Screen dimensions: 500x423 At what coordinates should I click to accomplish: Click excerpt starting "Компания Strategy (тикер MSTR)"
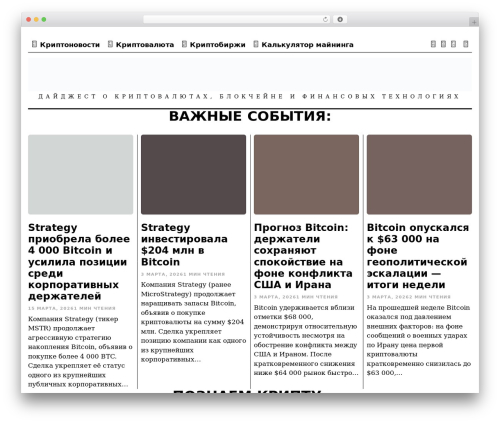[x=80, y=352]
